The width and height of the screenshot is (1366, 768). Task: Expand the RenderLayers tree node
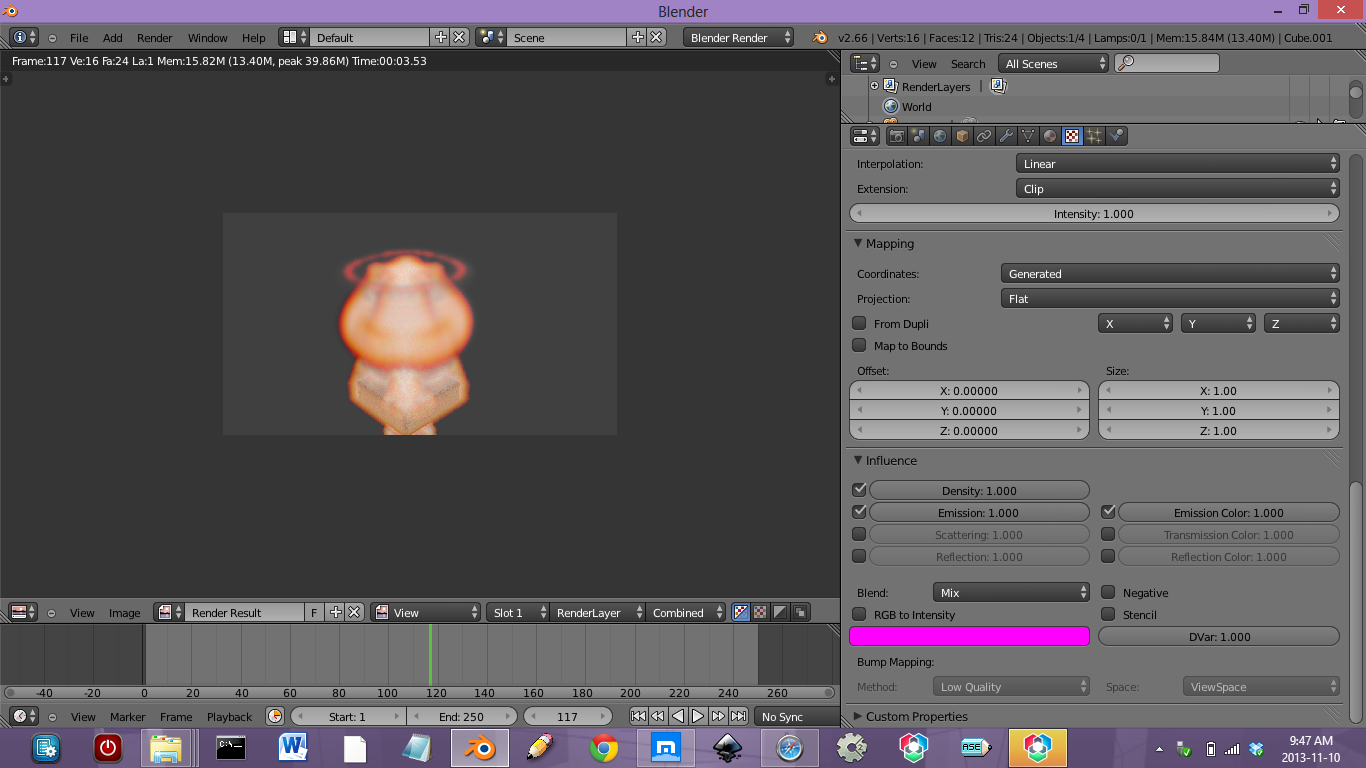(x=874, y=87)
